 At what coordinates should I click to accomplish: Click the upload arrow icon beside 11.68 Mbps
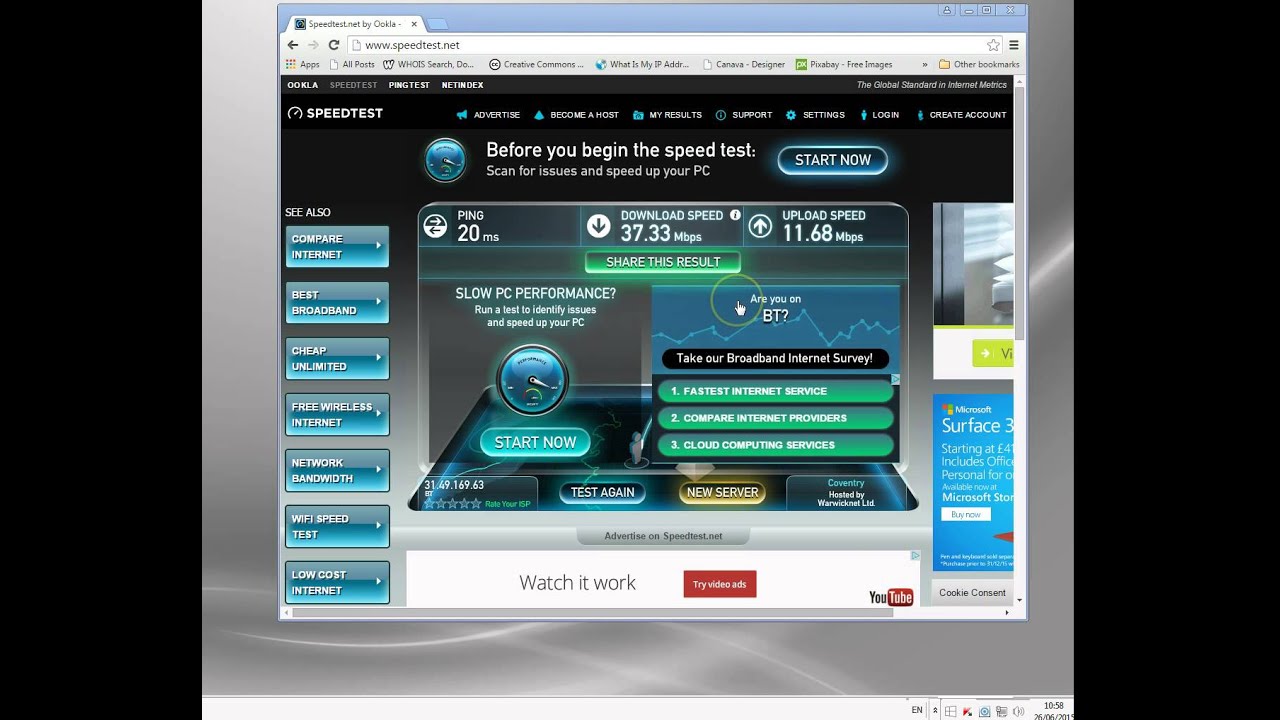[x=760, y=226]
